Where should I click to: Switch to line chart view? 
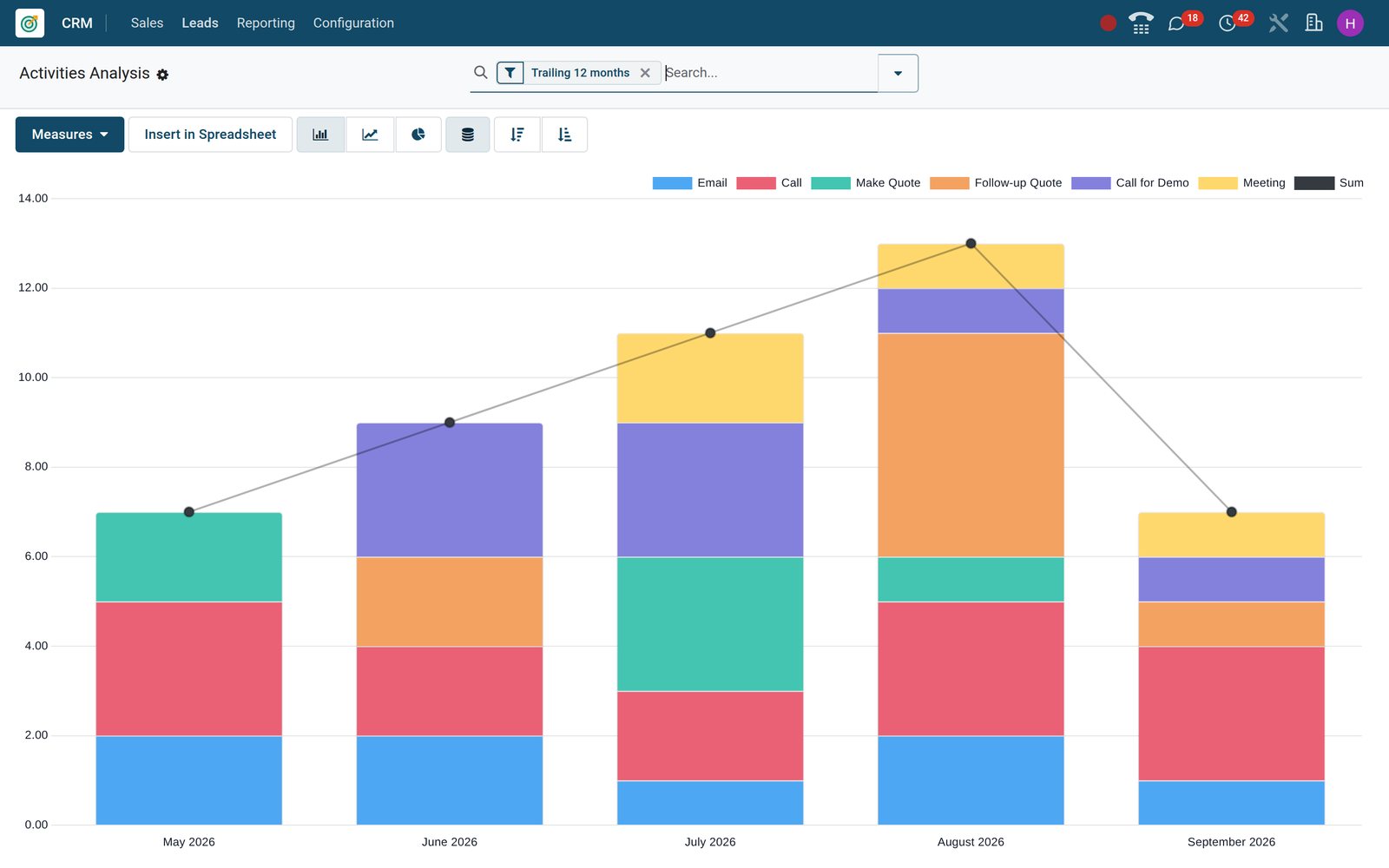coord(370,135)
